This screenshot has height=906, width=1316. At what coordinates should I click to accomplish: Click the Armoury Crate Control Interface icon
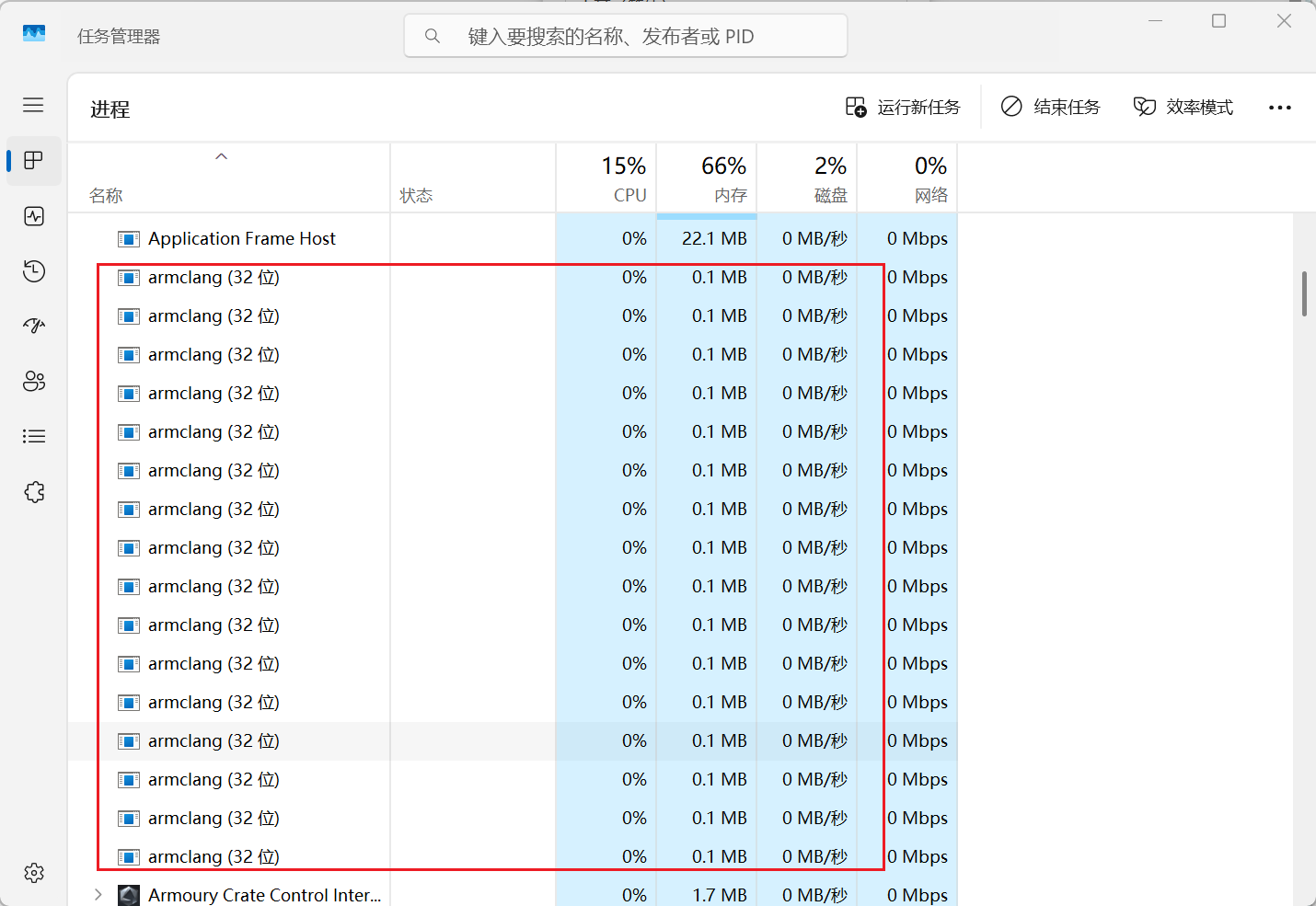pyautogui.click(x=129, y=895)
